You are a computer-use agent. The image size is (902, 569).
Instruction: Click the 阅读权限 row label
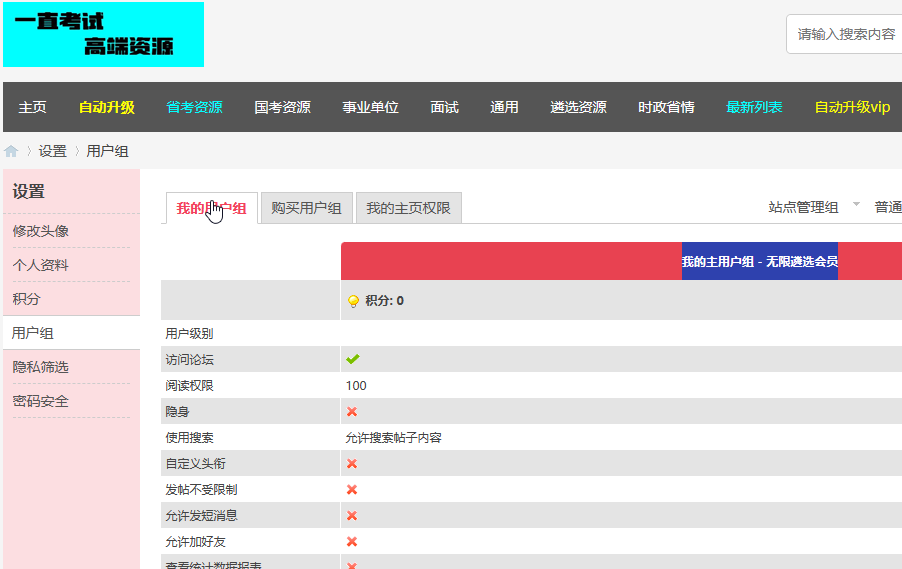pyautogui.click(x=189, y=385)
